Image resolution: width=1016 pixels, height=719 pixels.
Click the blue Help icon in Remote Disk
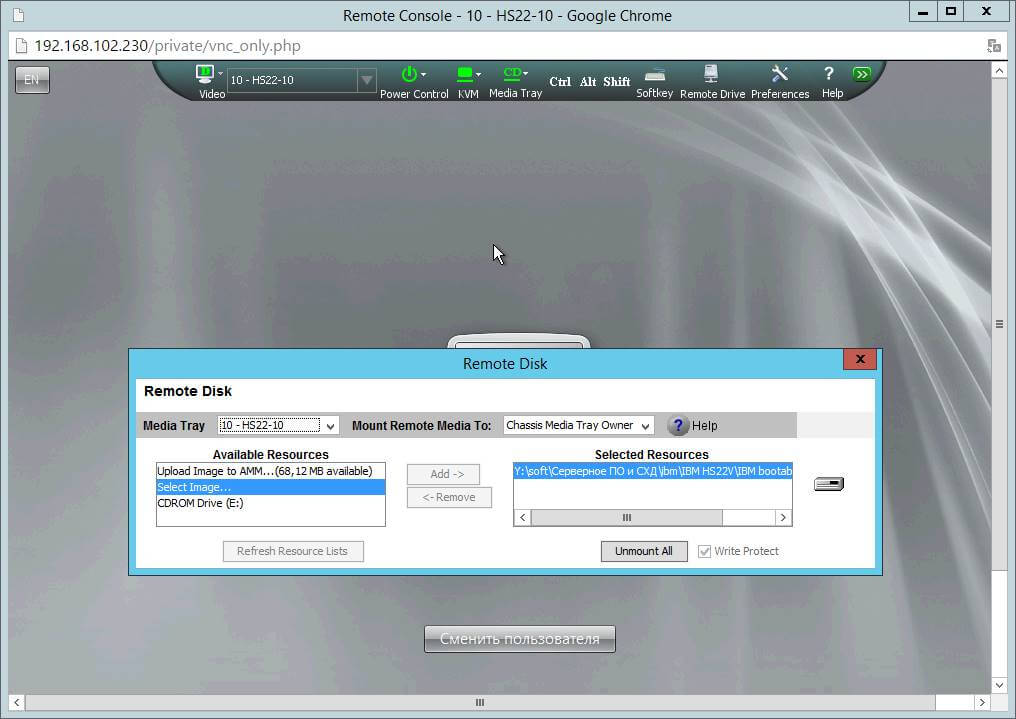pos(678,426)
